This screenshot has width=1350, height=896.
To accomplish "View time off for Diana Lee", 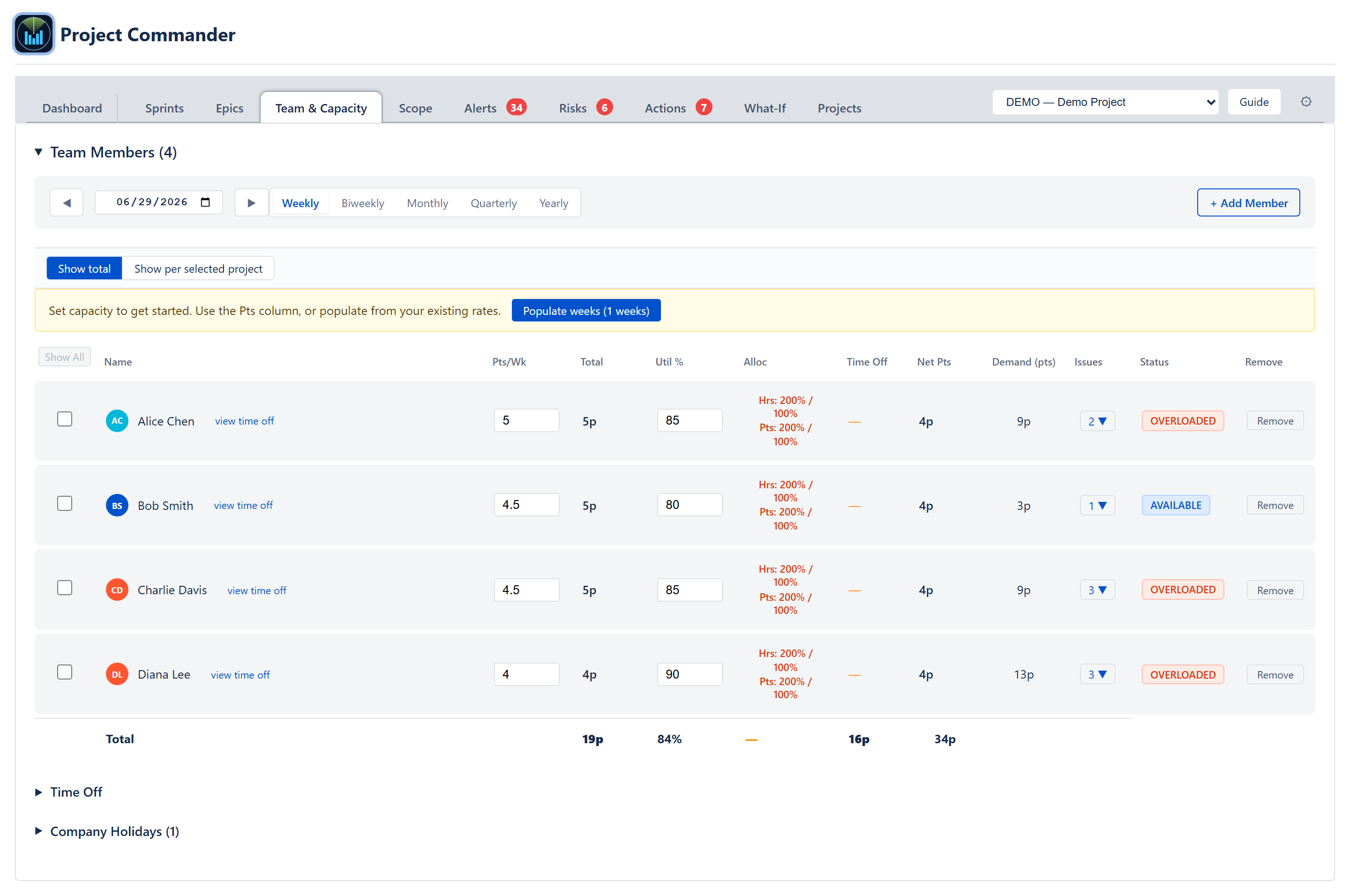I will pyautogui.click(x=240, y=675).
